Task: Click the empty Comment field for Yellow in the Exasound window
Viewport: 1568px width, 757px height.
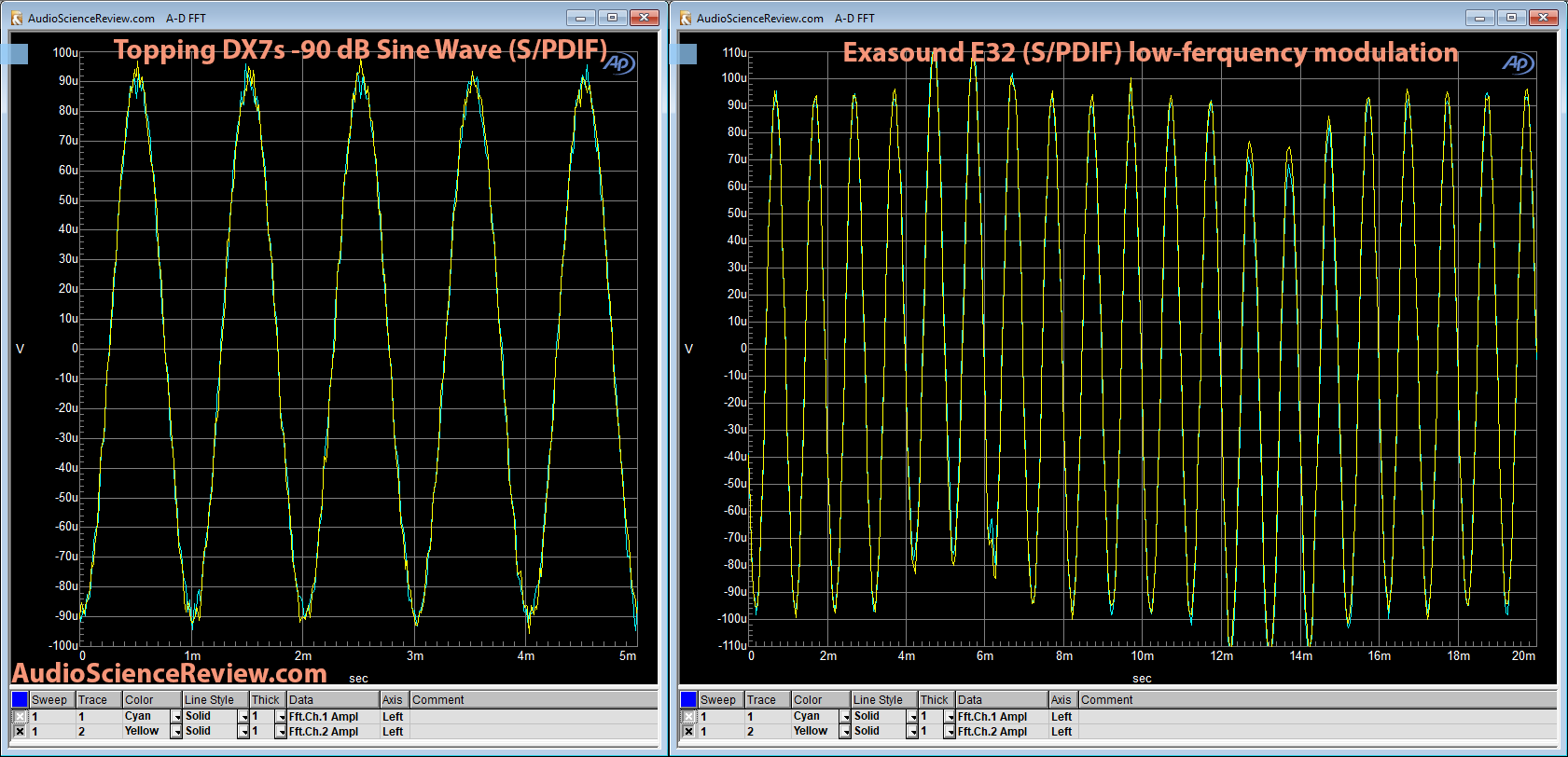Action: (x=1319, y=732)
